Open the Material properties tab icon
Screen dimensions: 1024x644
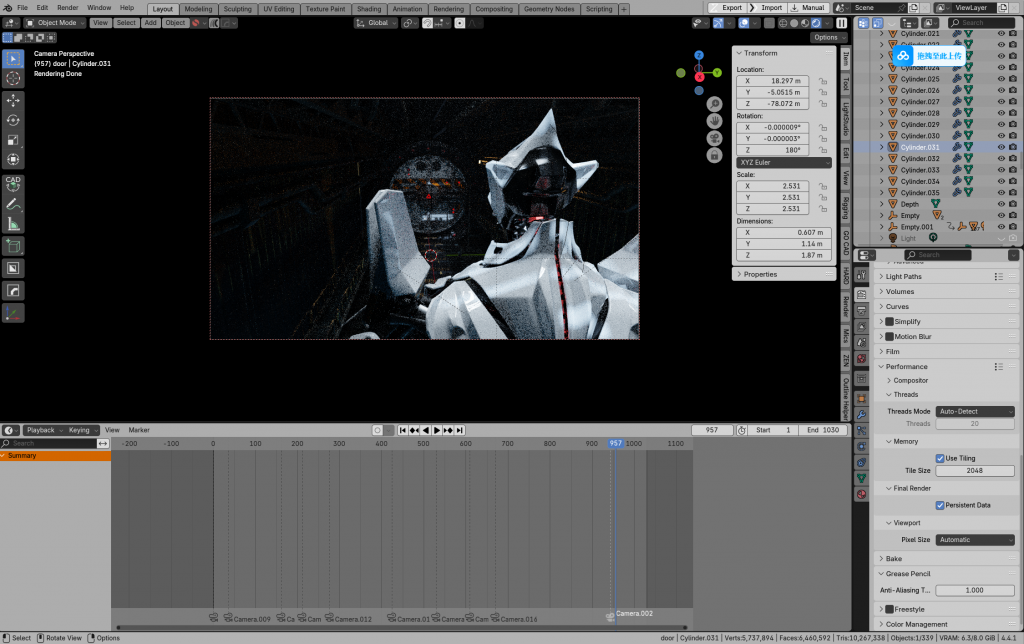point(861,494)
